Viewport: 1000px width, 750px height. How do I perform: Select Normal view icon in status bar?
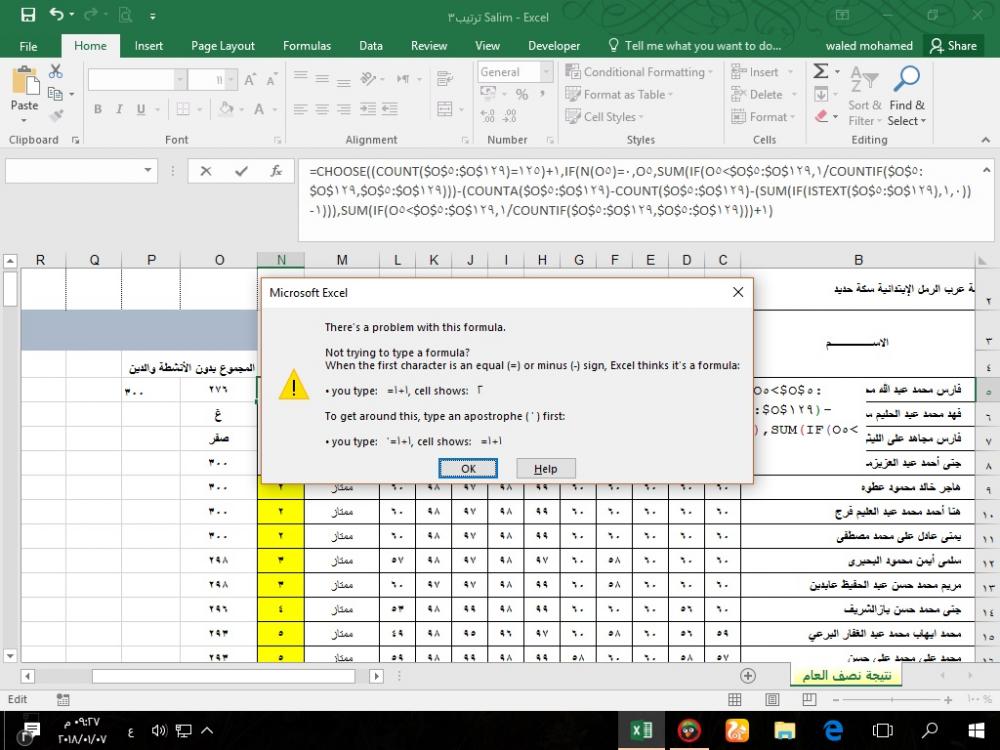click(735, 700)
